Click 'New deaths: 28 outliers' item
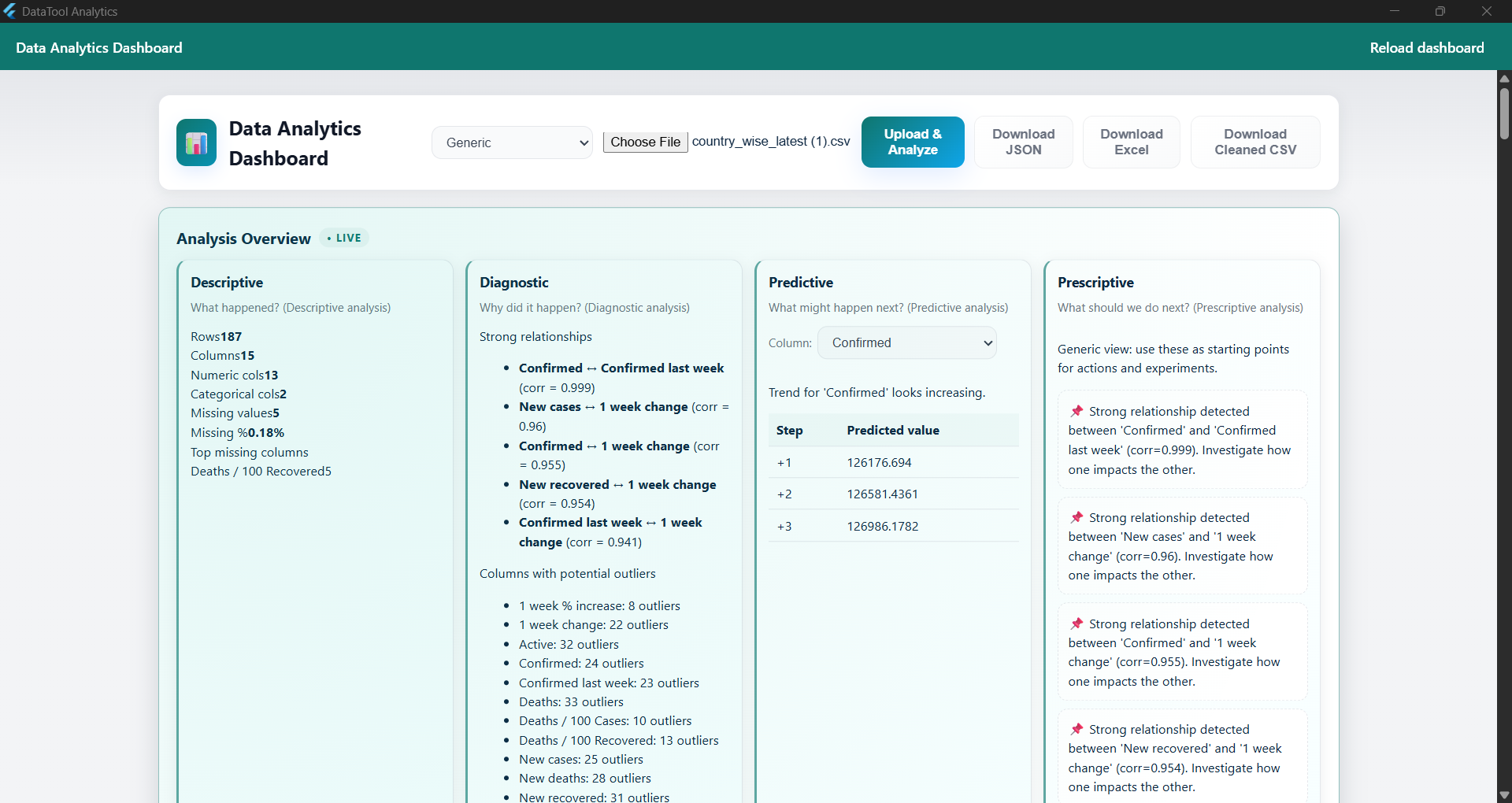 point(585,778)
